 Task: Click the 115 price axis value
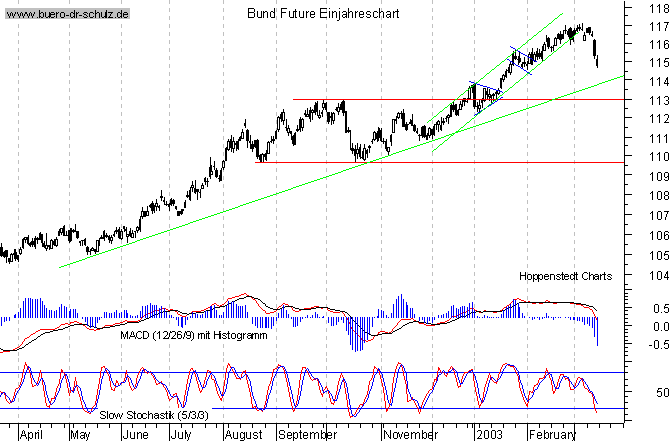pos(659,63)
